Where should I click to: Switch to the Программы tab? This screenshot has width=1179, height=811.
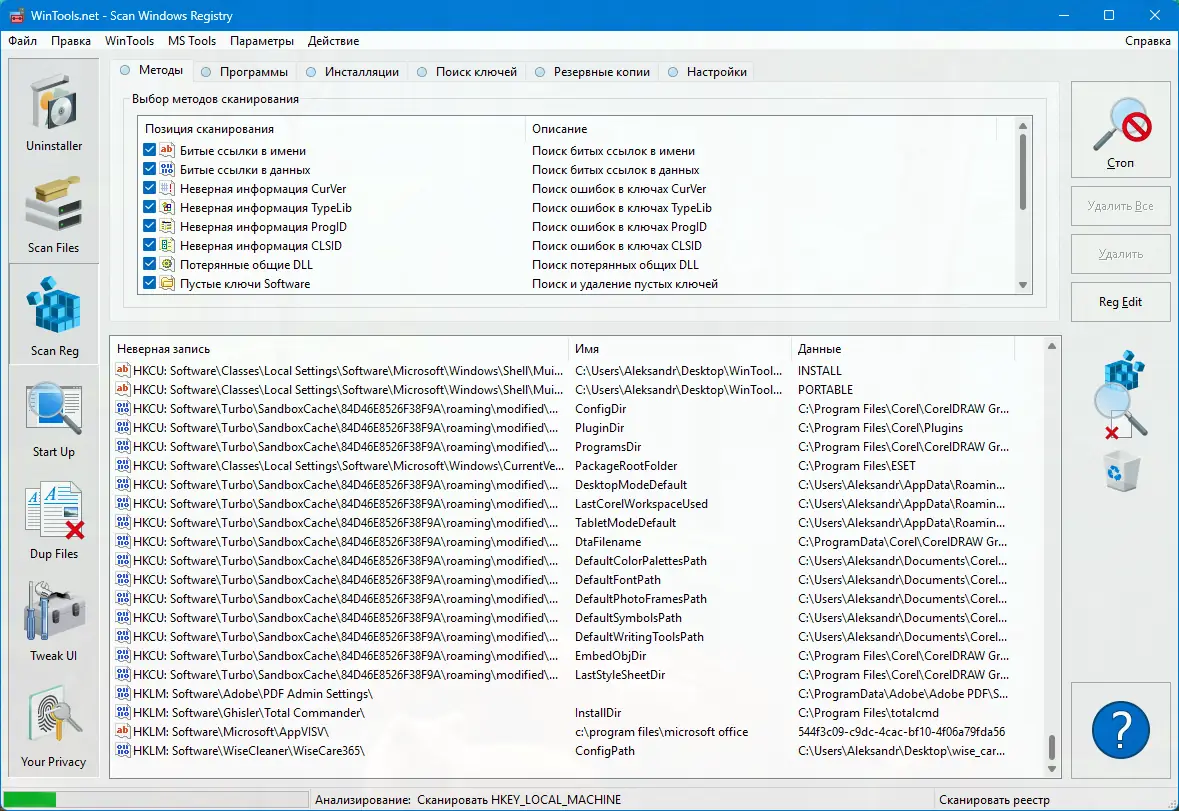pyautogui.click(x=244, y=72)
